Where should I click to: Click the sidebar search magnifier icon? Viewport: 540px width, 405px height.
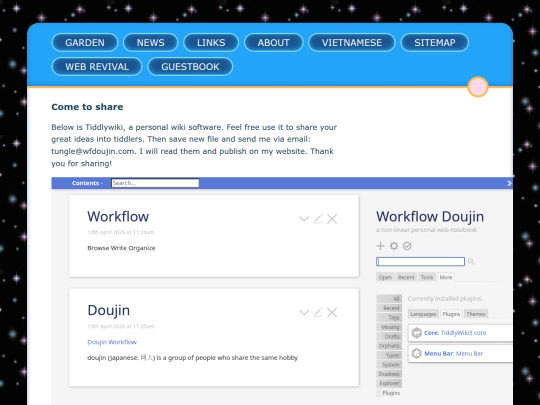pos(471,262)
